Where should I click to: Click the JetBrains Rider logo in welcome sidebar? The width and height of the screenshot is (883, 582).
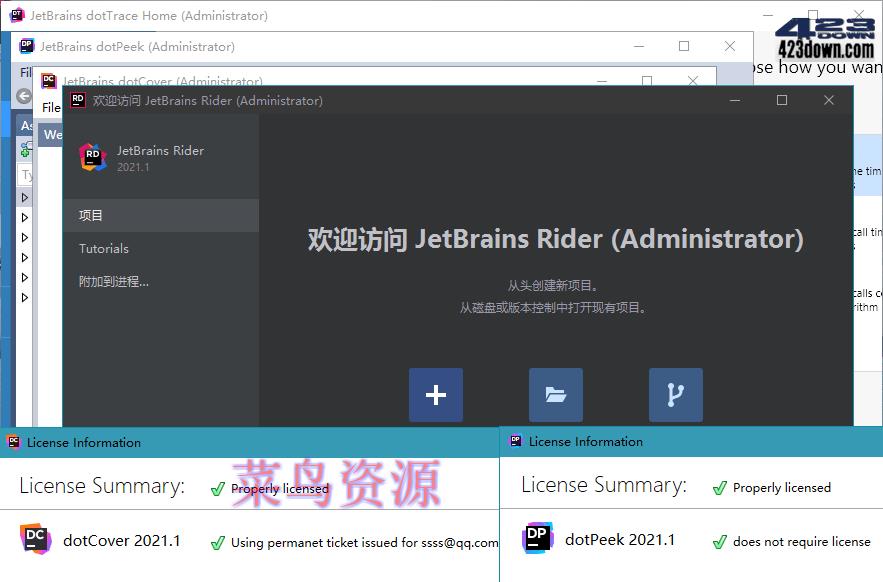pyautogui.click(x=92, y=157)
